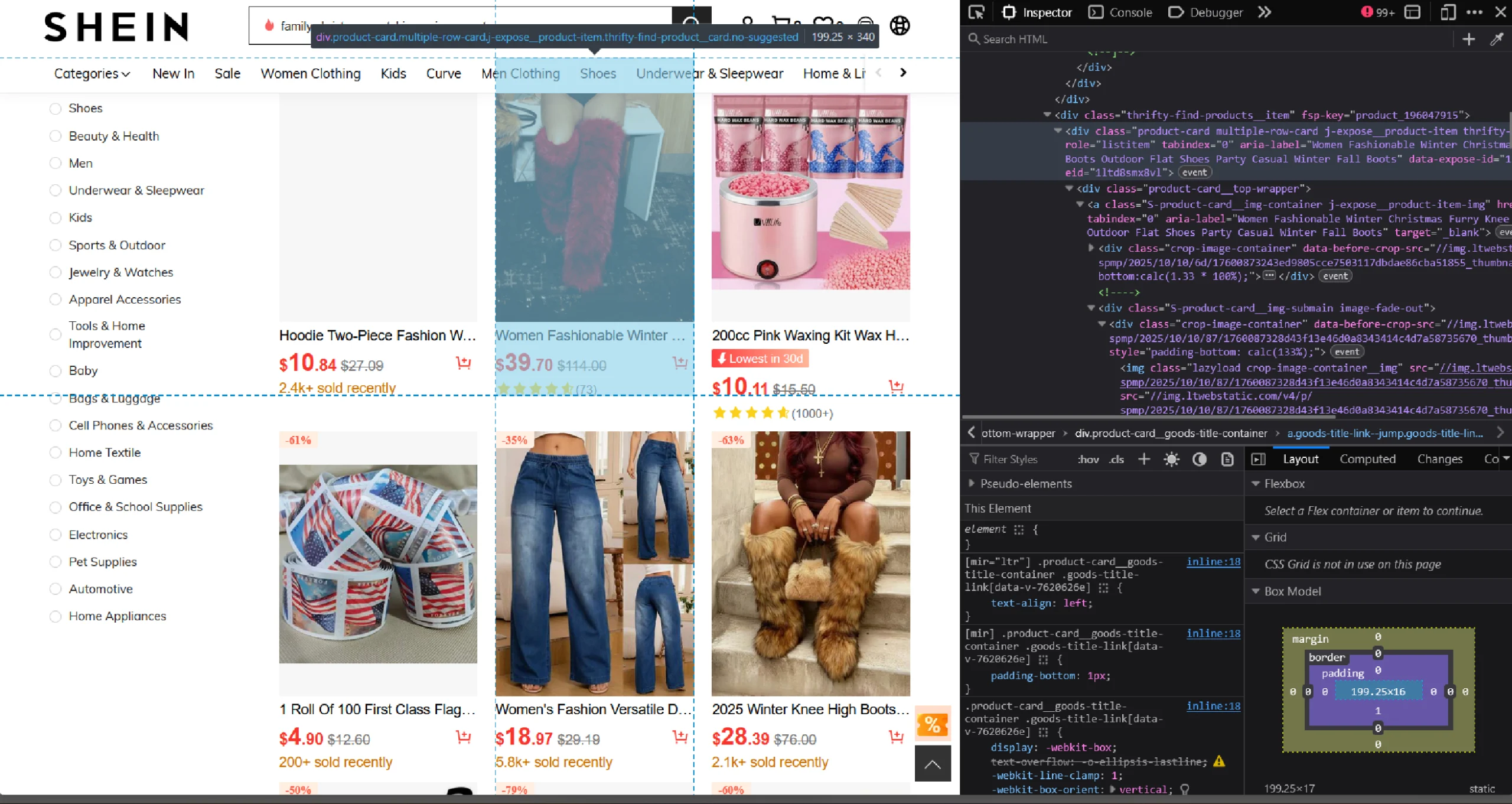Click the inline:18 stylesheet link
Viewport: 1512px width, 804px height.
pos(1213,562)
